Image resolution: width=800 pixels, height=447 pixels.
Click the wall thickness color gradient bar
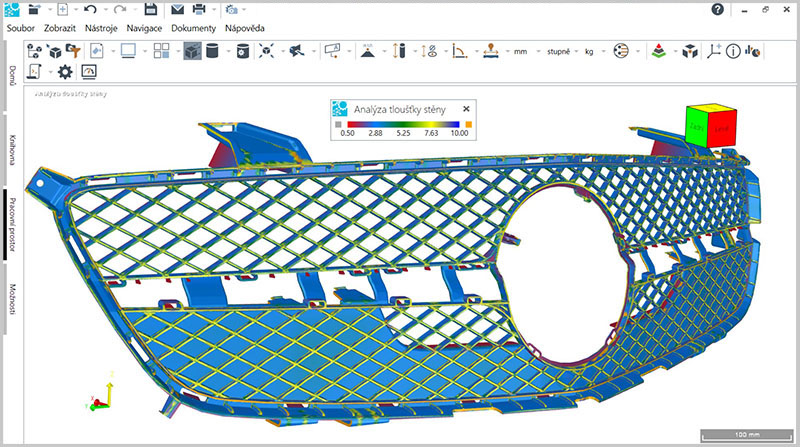click(402, 122)
